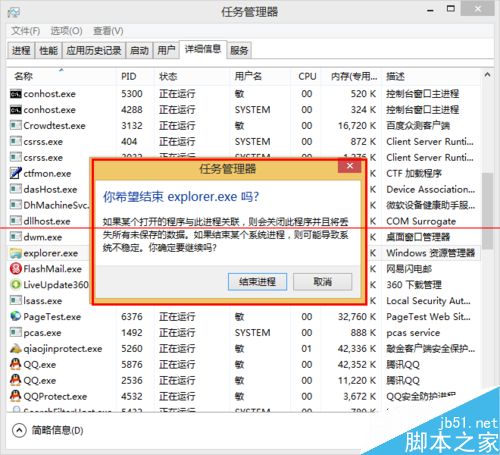Switch to the 进程 tab

[21, 50]
